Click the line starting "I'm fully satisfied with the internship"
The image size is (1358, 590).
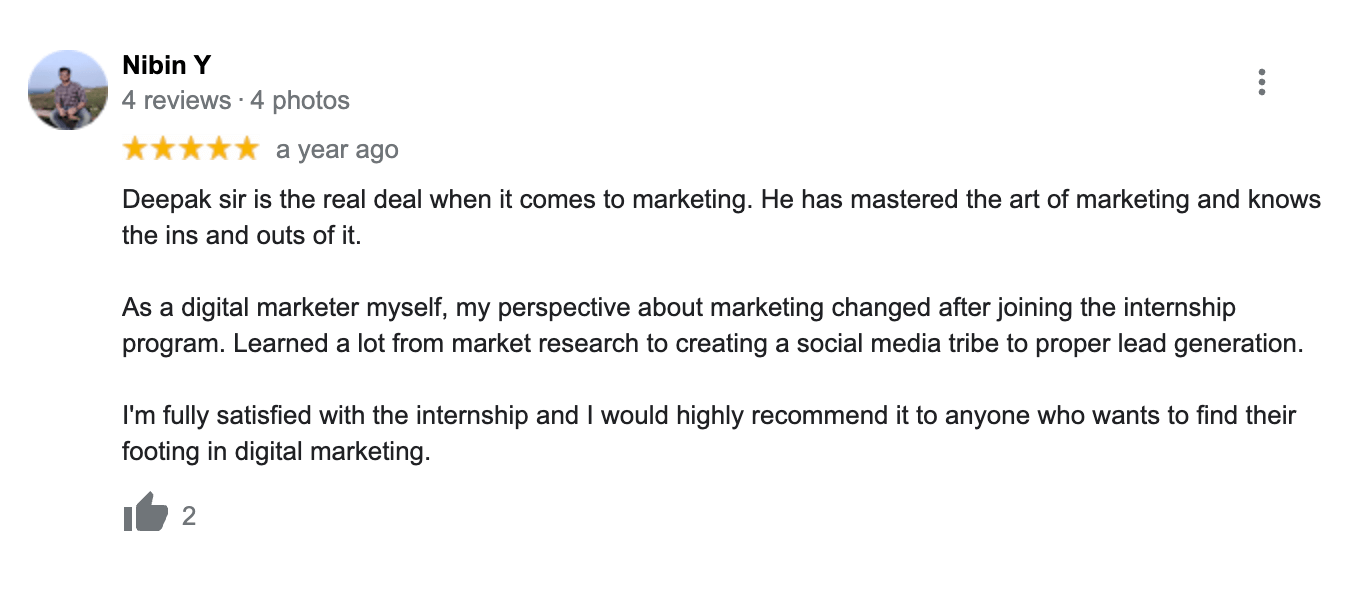click(708, 416)
